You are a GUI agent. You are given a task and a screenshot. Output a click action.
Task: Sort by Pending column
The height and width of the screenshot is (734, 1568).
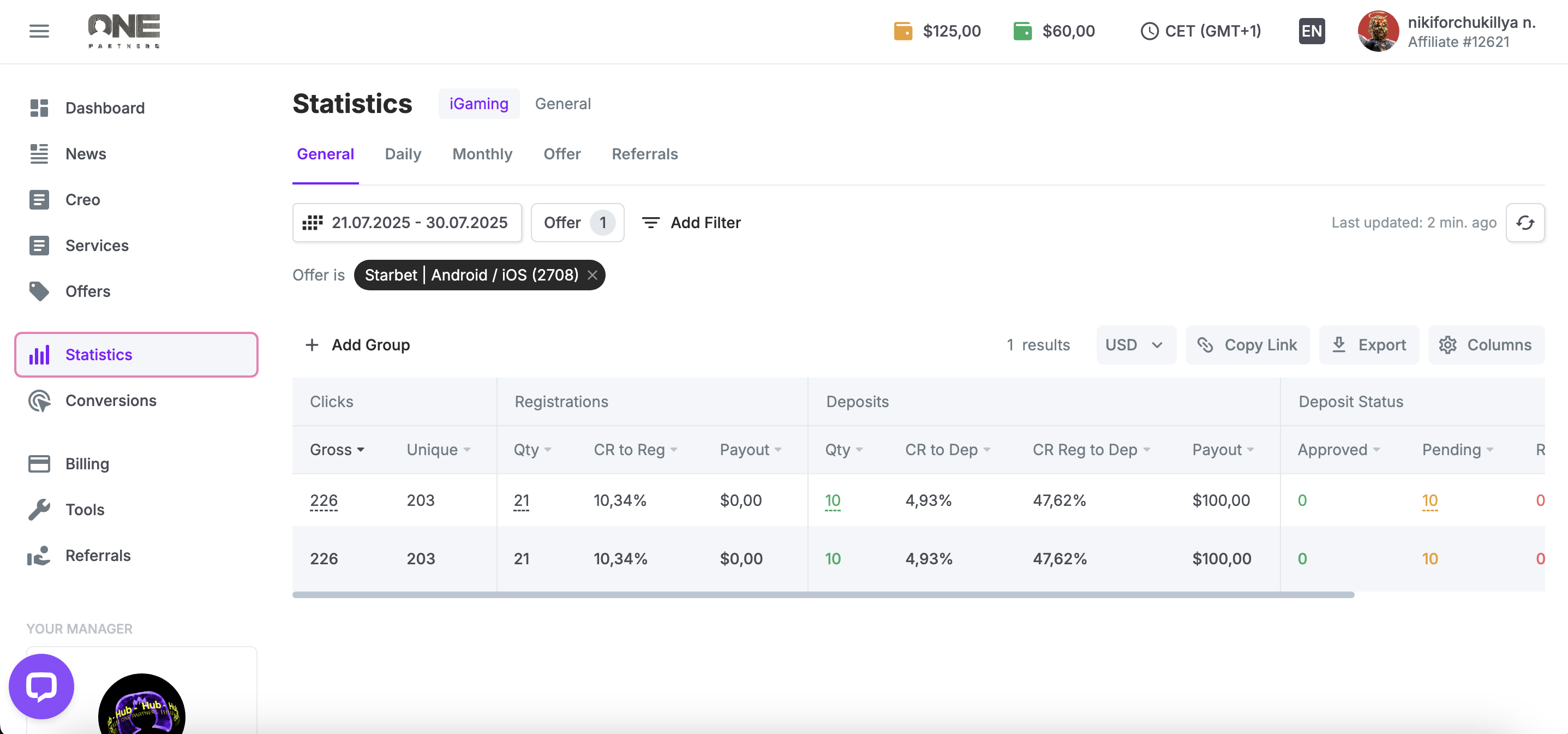coord(1458,450)
